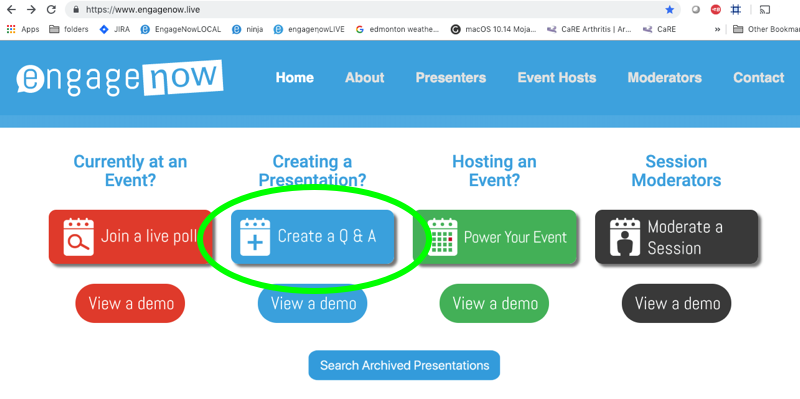Click the Currently at an Event? heading
This screenshot has width=800, height=399.
click(x=130, y=171)
